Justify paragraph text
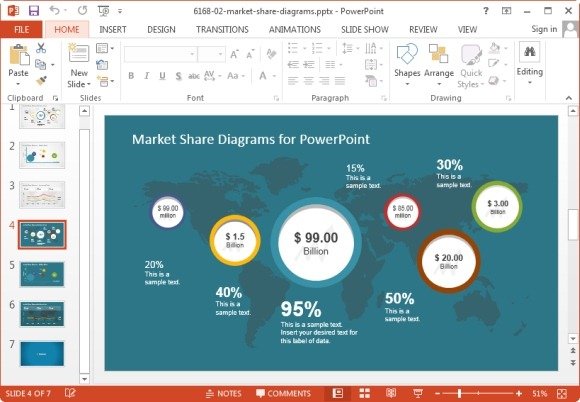This screenshot has height=402, width=580. click(x=340, y=80)
